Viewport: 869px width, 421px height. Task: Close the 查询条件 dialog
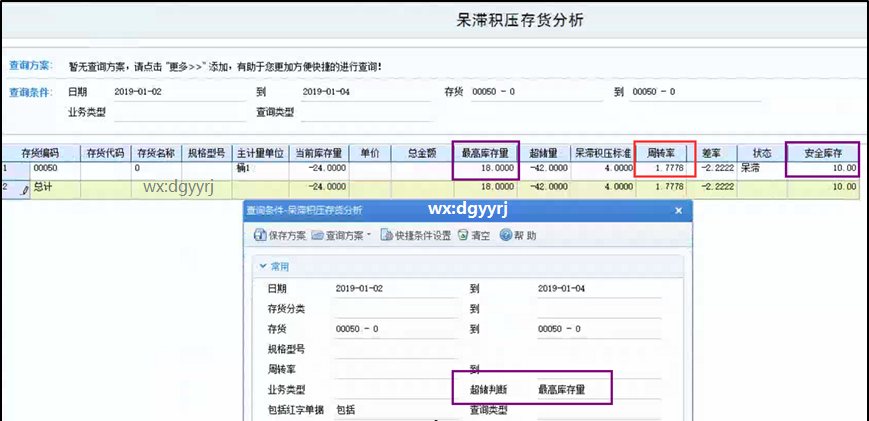pos(679,210)
